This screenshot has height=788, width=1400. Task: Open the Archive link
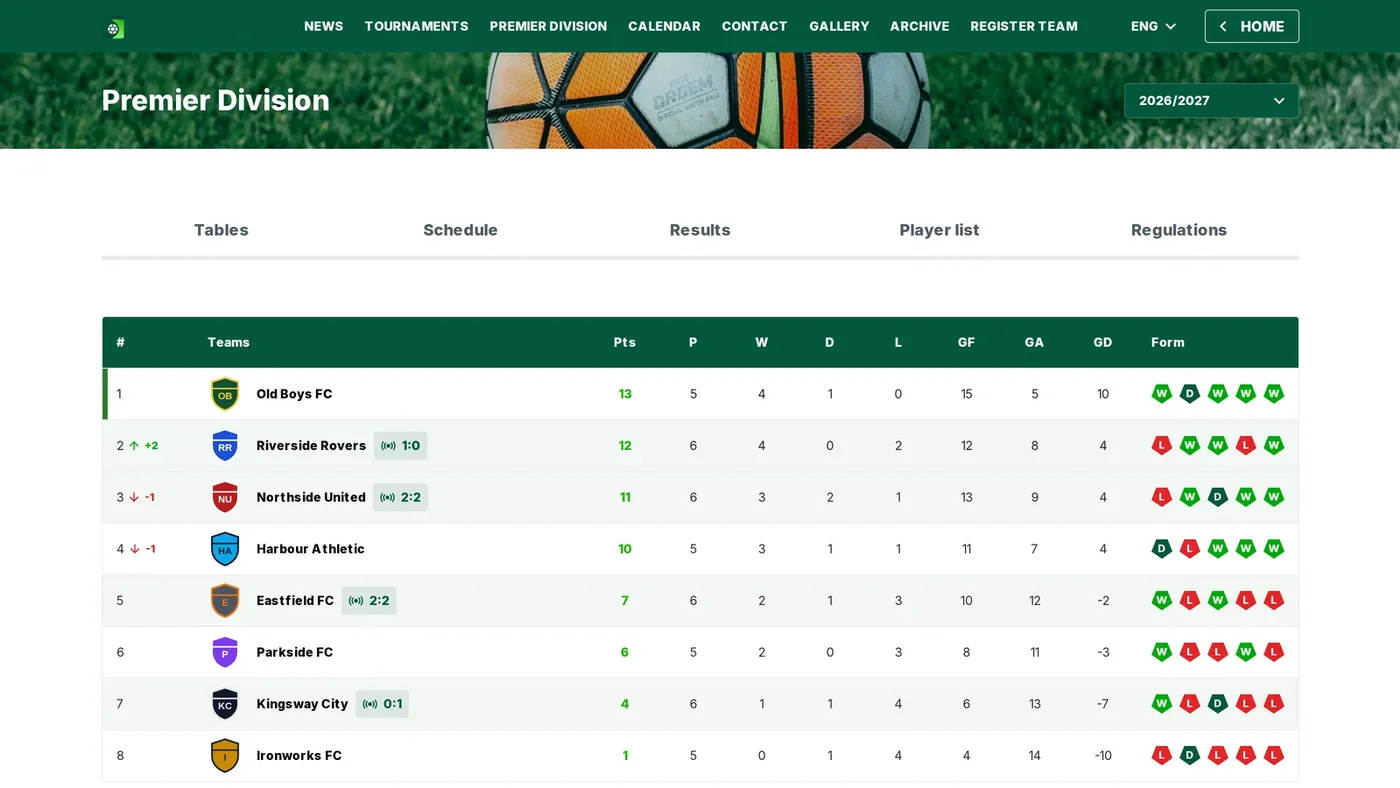tap(920, 26)
